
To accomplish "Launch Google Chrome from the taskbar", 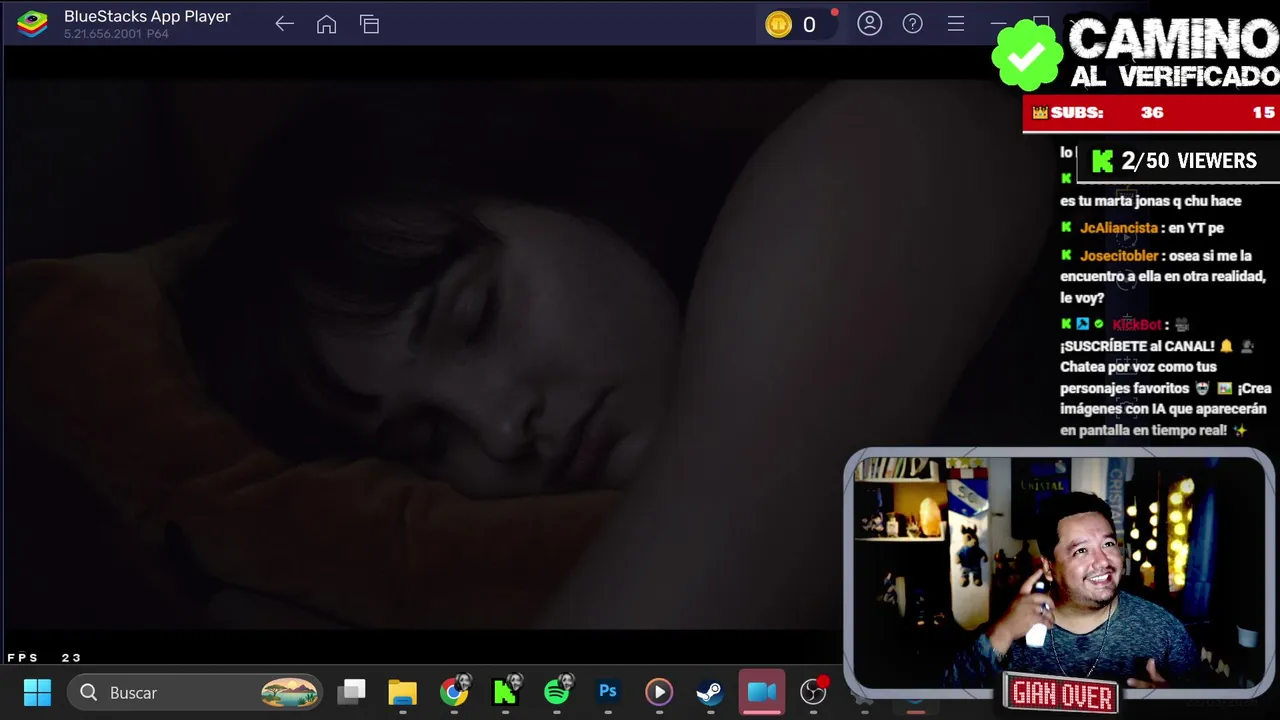I will (x=454, y=691).
